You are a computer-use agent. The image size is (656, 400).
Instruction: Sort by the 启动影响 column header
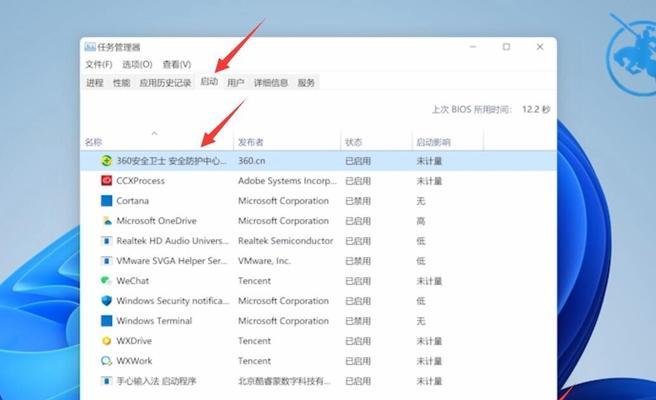(433, 142)
